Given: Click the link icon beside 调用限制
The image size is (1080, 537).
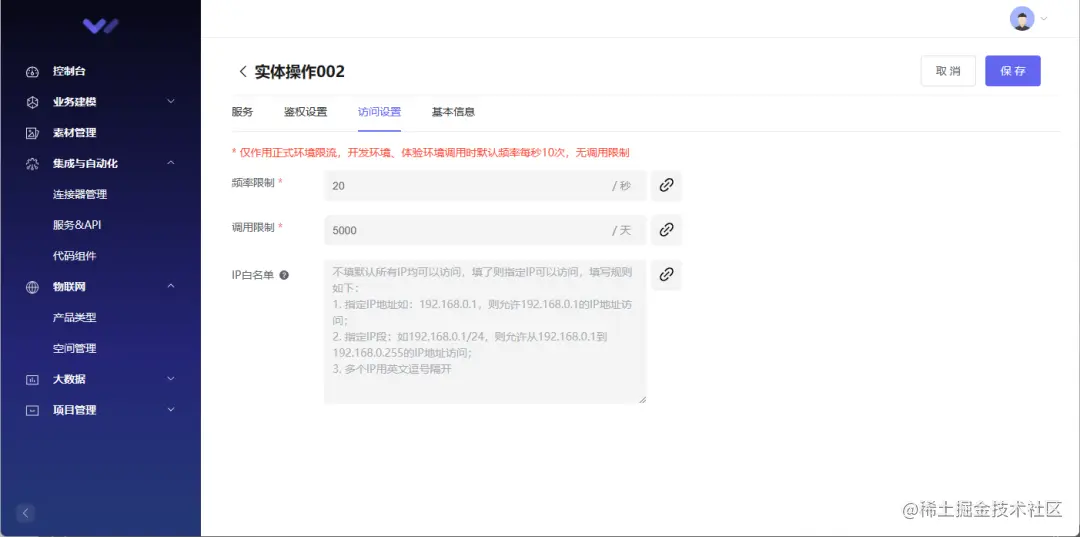Looking at the screenshot, I should click(x=666, y=230).
